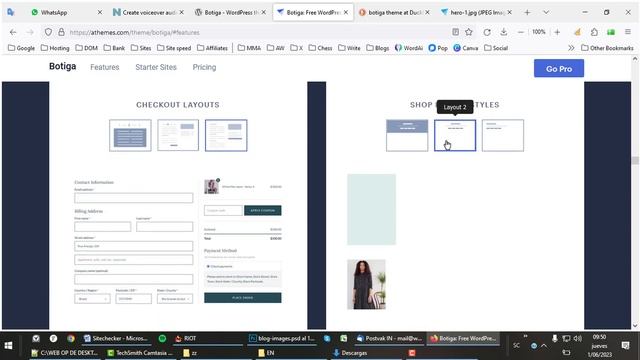Open the Pricing link
Image resolution: width=640 pixels, height=360 pixels.
click(204, 67)
